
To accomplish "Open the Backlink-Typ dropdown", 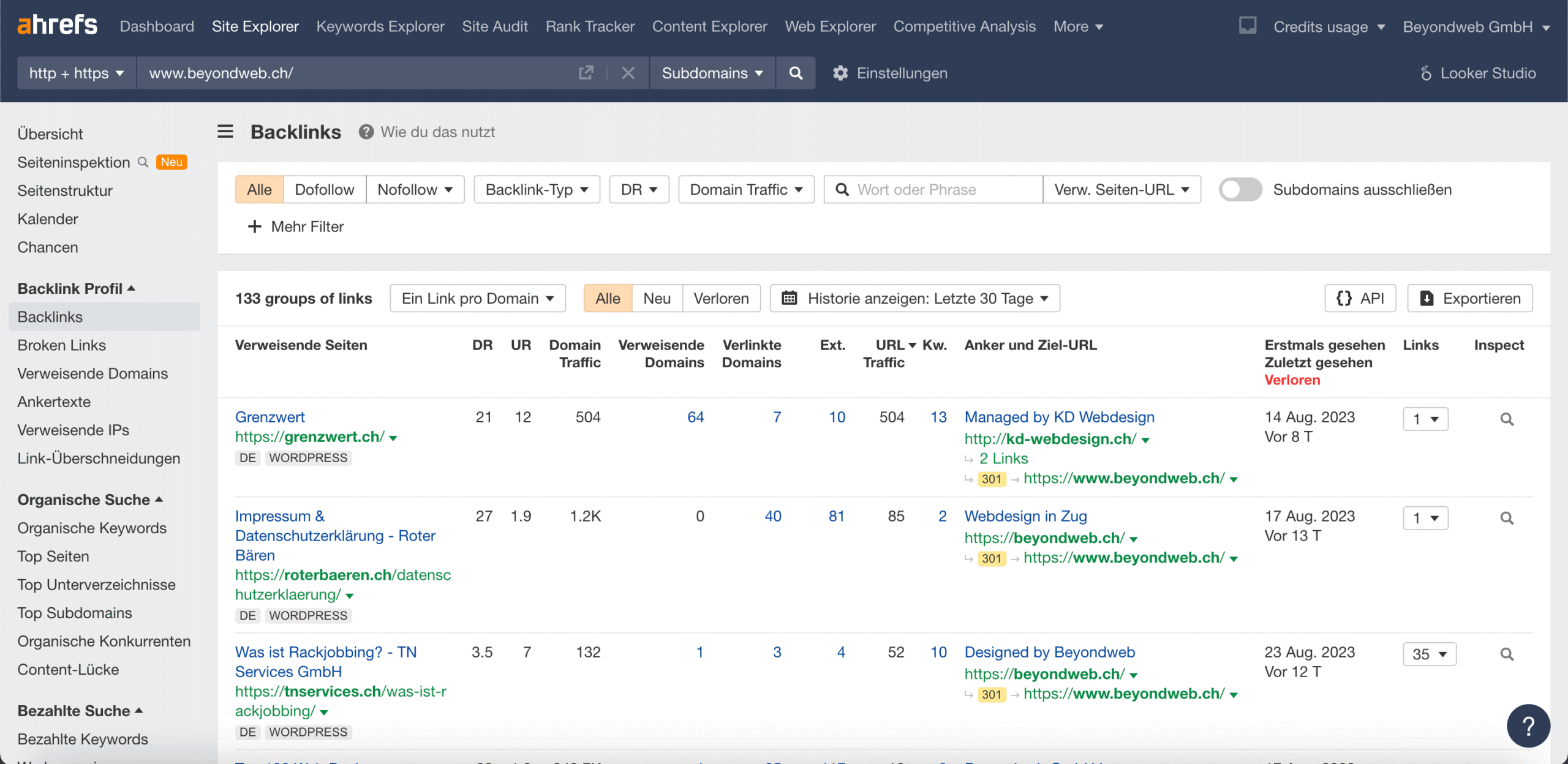I will click(537, 190).
